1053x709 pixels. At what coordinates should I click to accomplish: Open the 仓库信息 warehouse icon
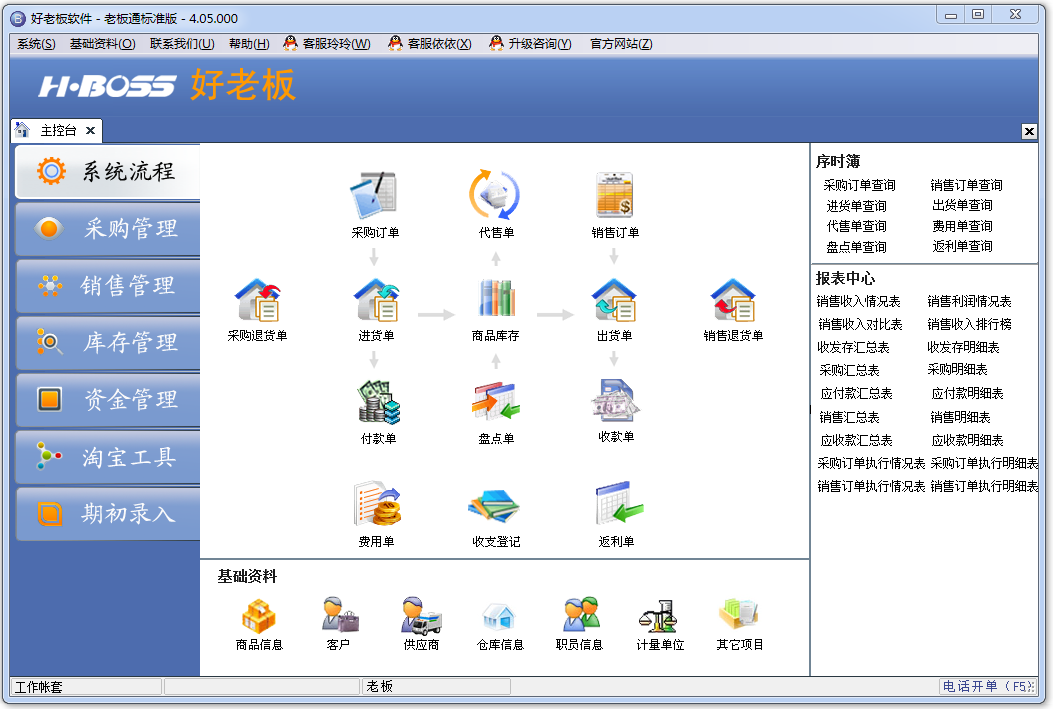tap(498, 616)
